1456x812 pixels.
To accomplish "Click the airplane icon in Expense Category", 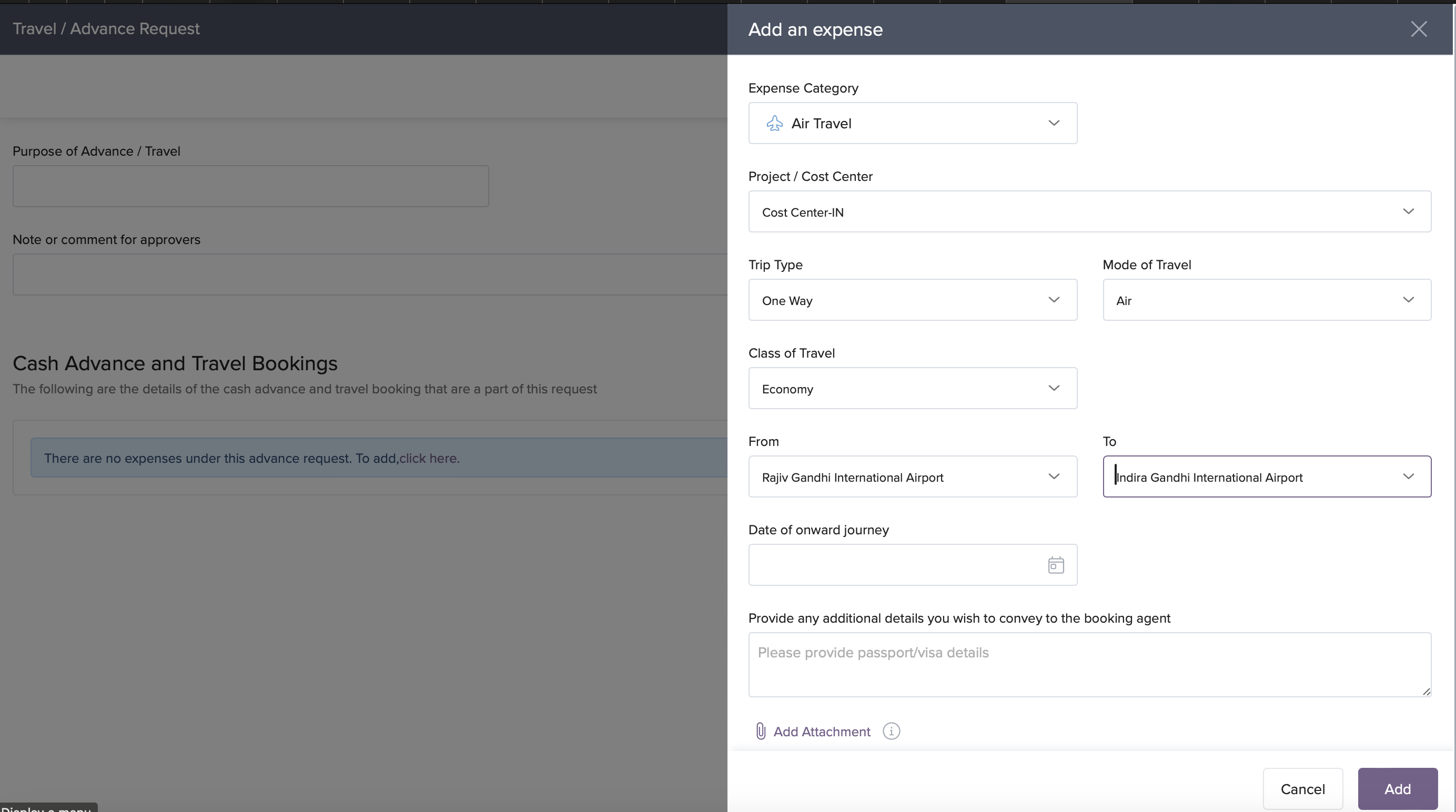I will coord(774,123).
